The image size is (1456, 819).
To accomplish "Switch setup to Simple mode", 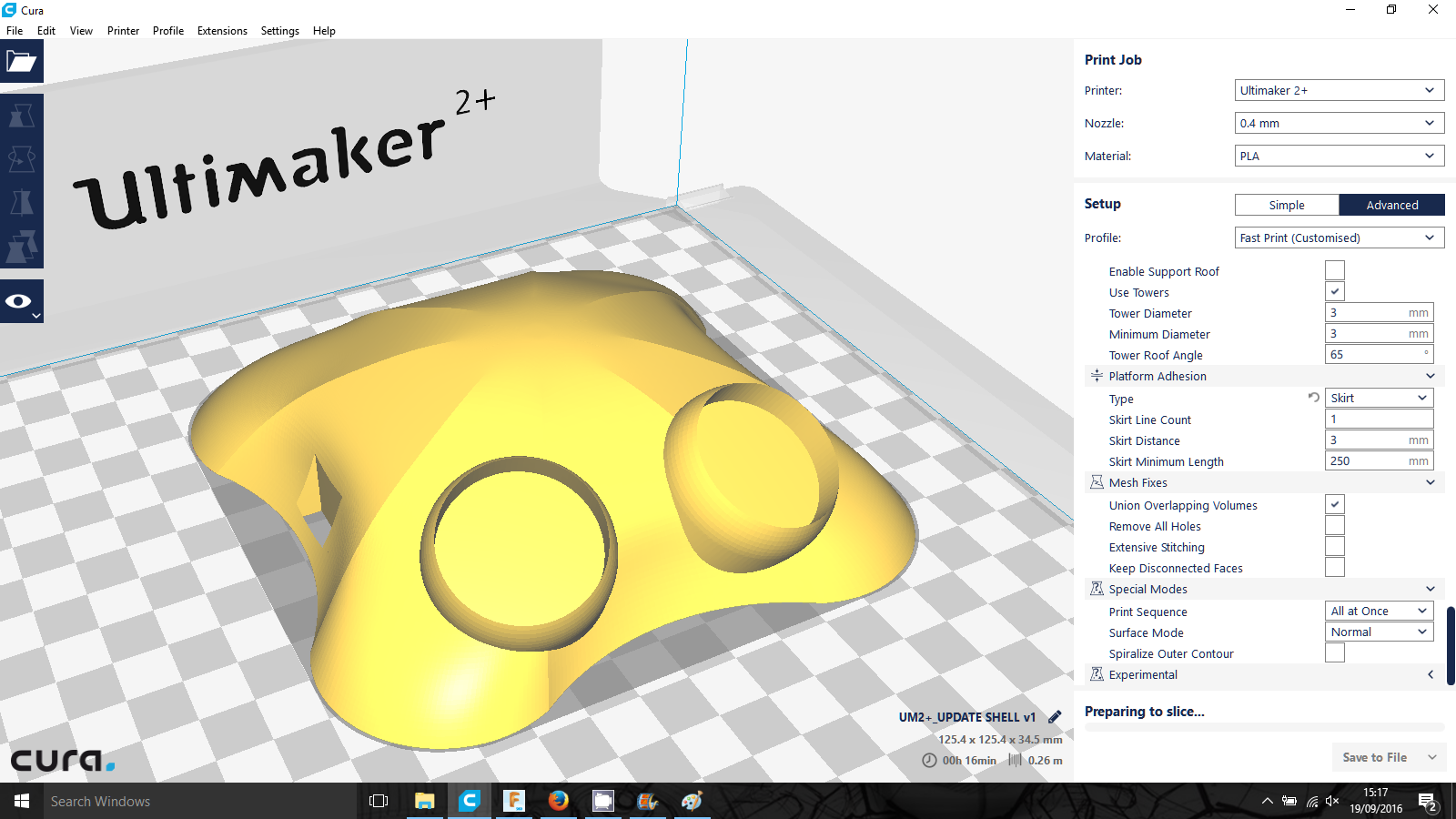I will 1286,206.
